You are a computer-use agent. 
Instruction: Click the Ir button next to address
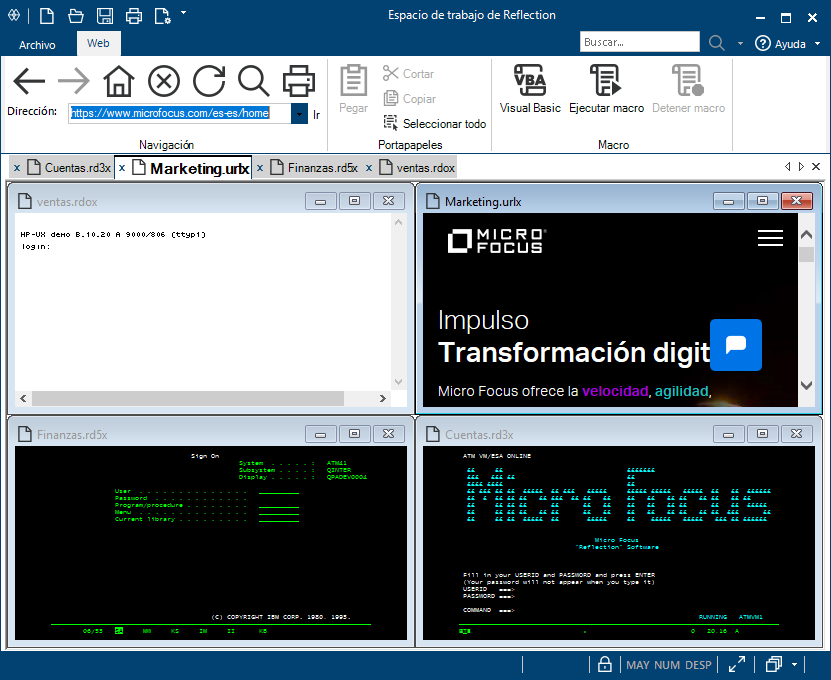pyautogui.click(x=316, y=115)
